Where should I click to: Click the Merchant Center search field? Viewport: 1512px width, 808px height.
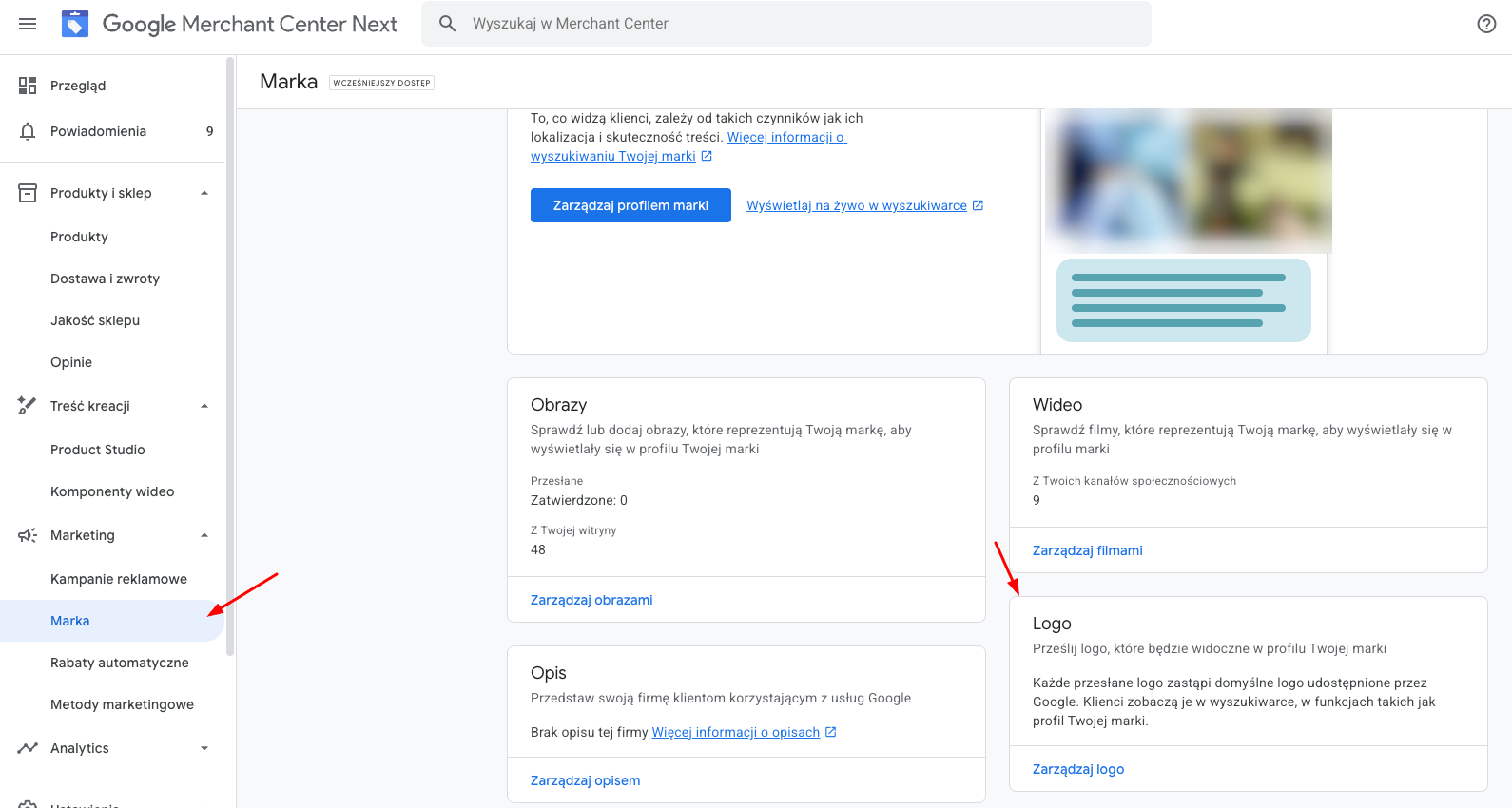coord(799,24)
